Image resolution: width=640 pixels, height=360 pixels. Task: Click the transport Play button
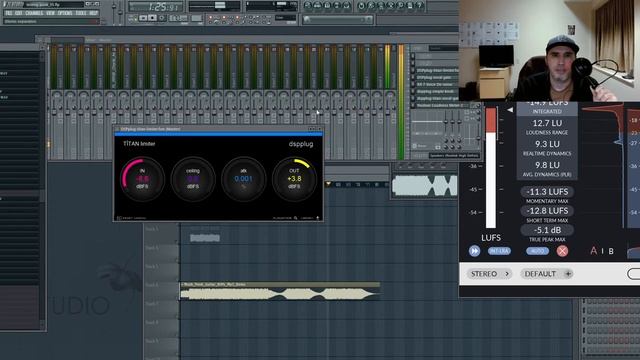coord(143,18)
